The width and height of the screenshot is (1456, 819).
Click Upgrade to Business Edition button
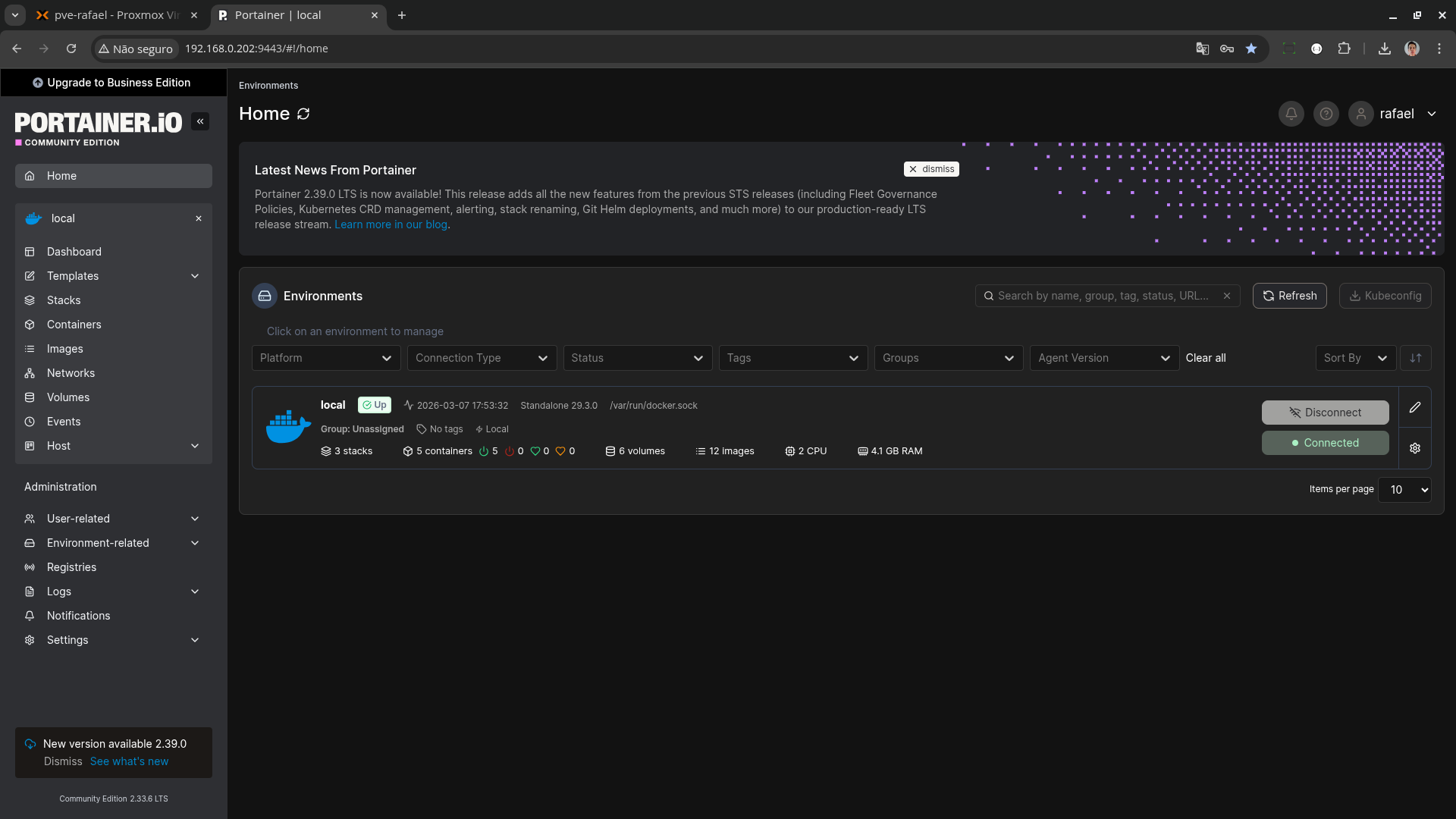(x=114, y=83)
